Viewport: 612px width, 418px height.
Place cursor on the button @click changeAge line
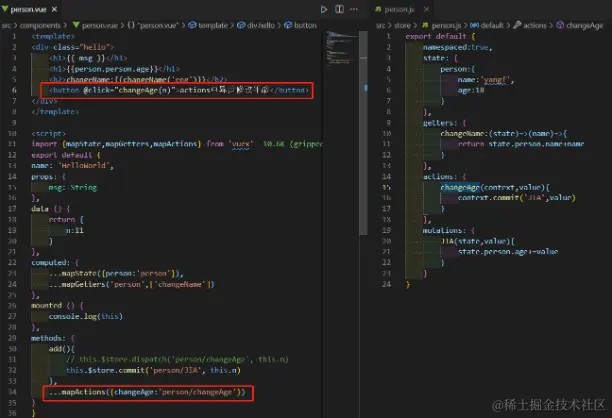[x=179, y=90]
